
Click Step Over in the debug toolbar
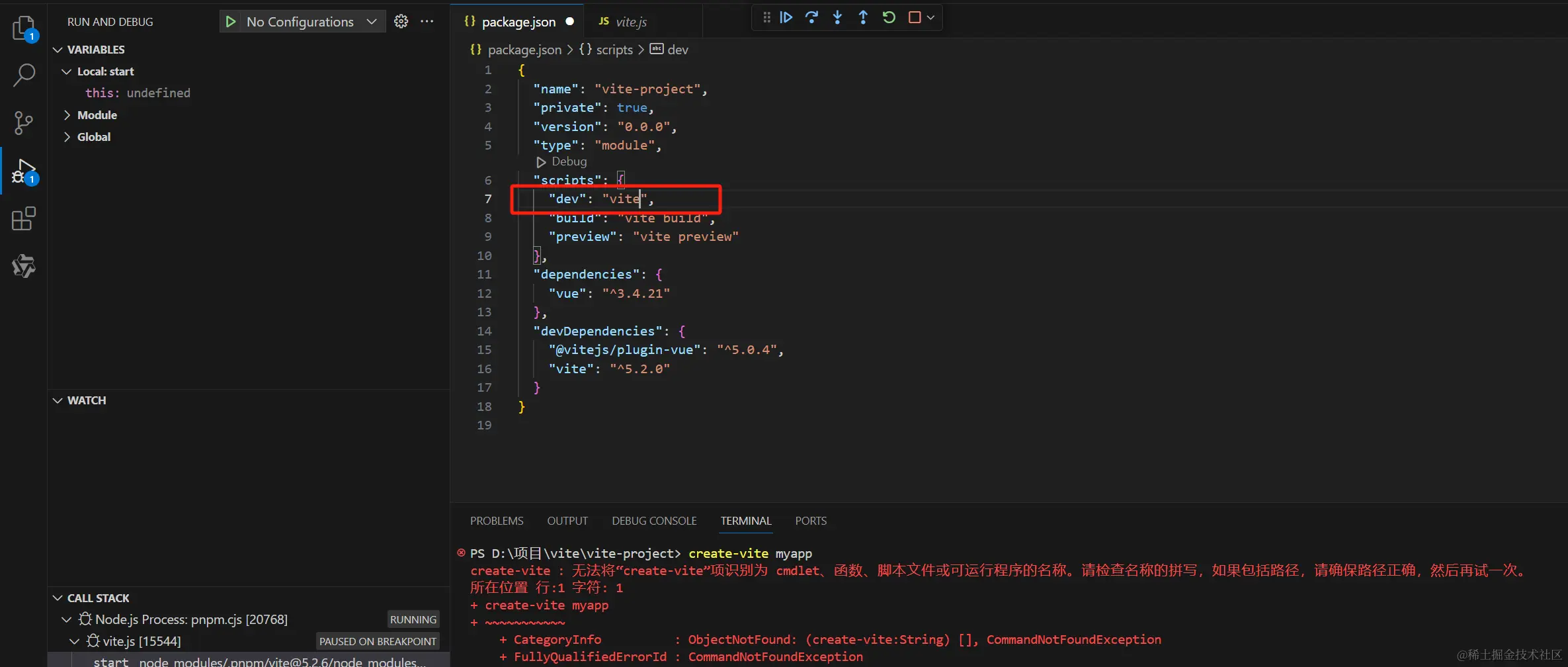coord(812,17)
